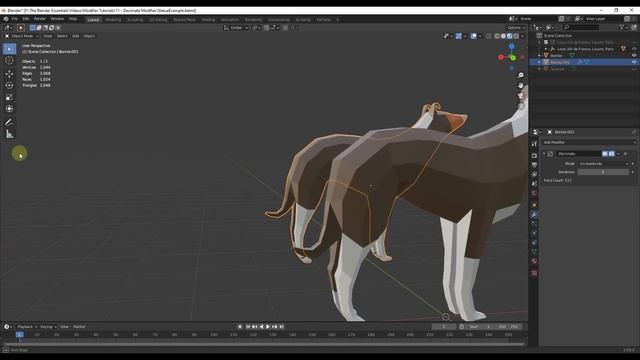640x360 pixels.
Task: Select the Move tool
Action: click(9, 73)
